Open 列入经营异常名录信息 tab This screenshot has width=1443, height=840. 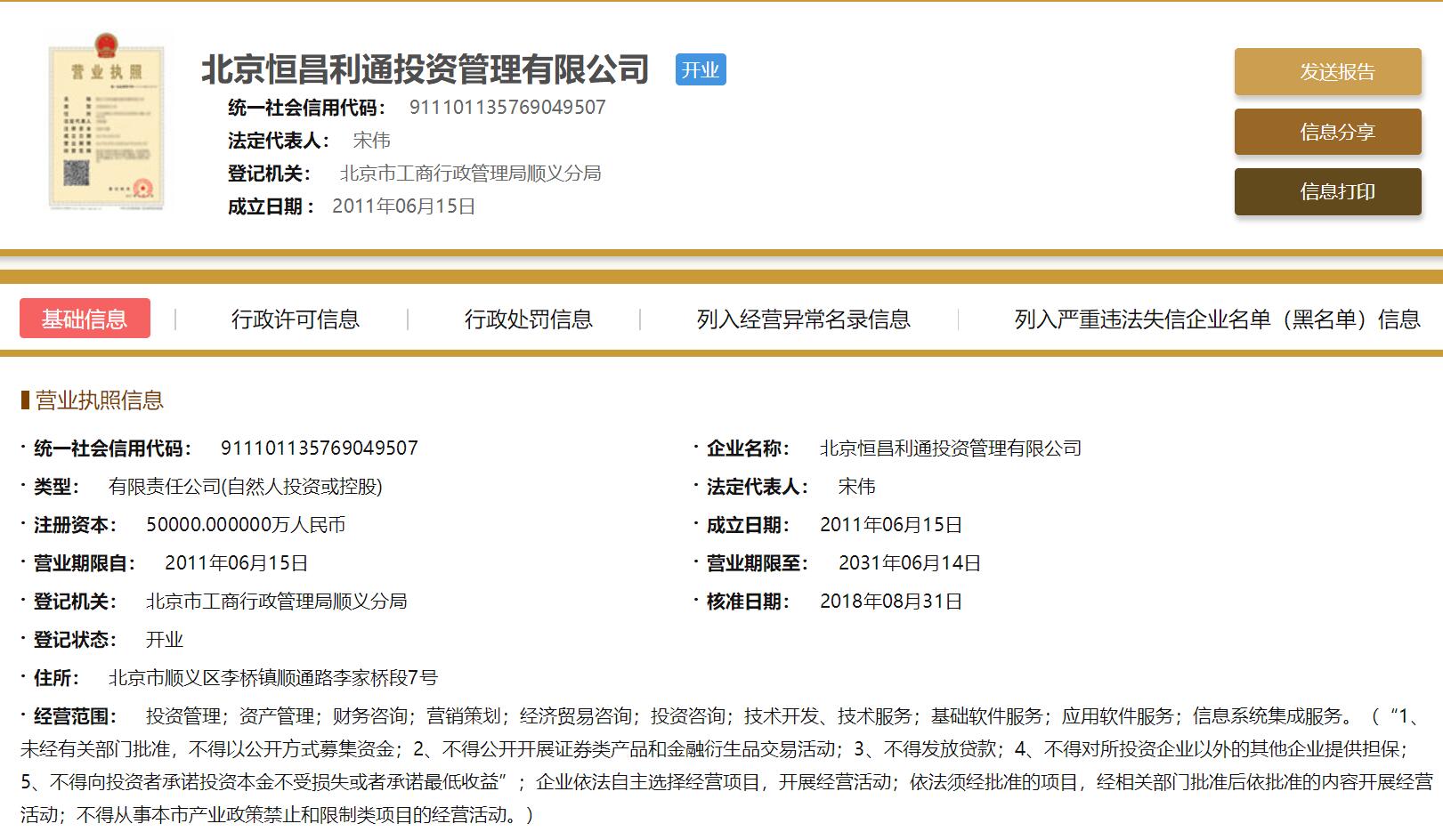click(x=806, y=318)
